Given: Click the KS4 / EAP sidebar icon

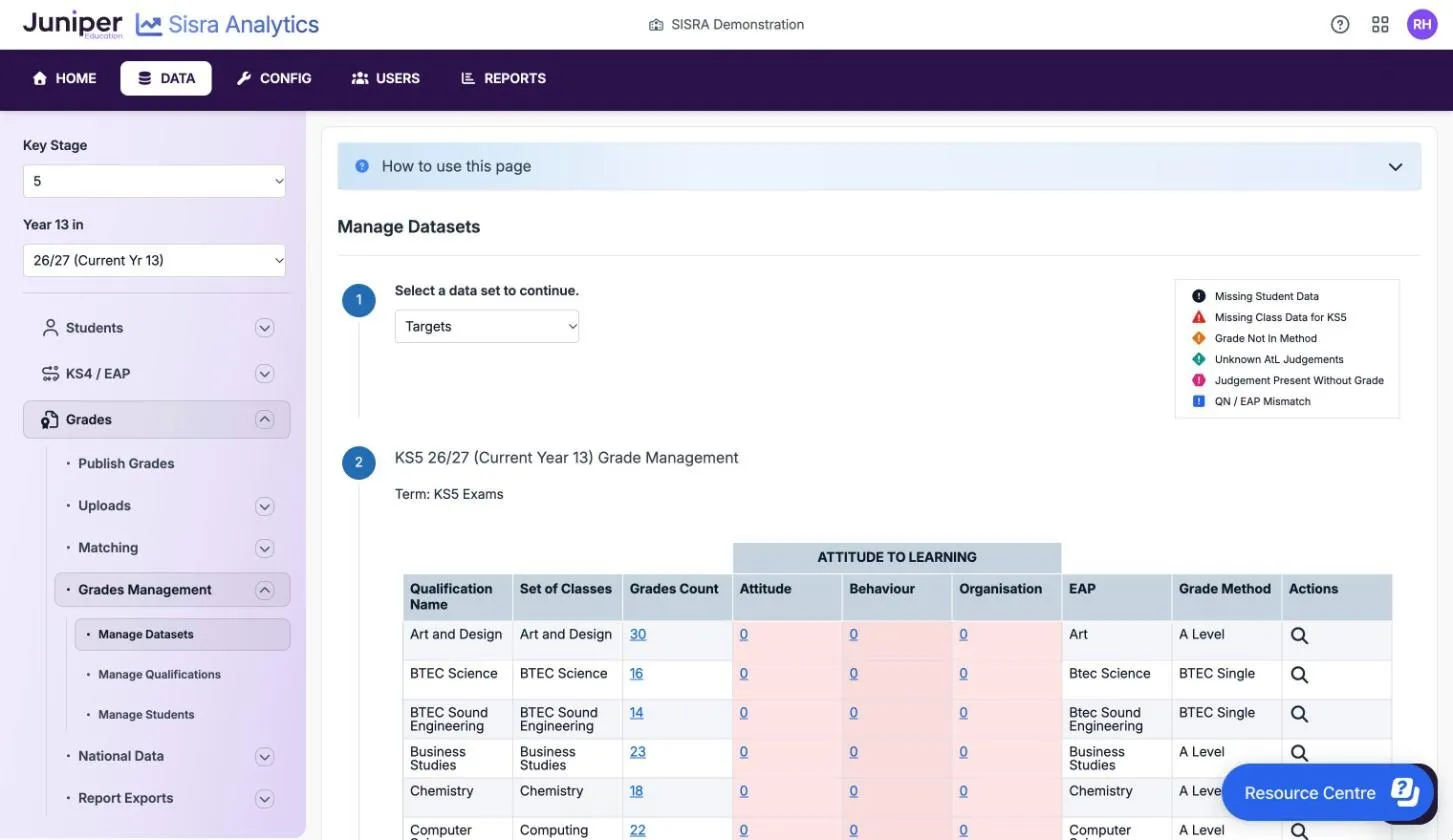Looking at the screenshot, I should tap(50, 374).
